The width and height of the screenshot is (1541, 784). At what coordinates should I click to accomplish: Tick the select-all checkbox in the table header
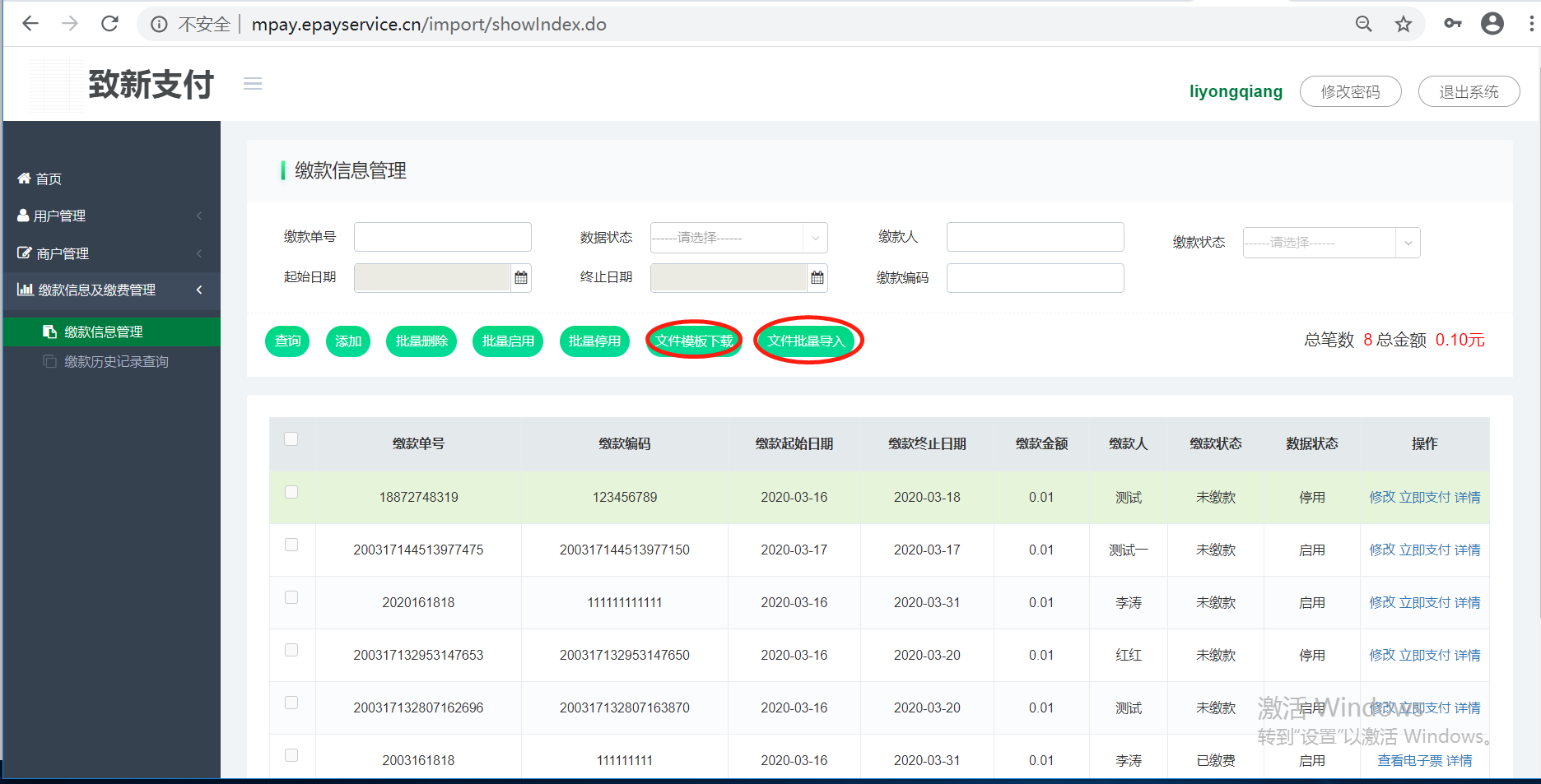[x=291, y=439]
